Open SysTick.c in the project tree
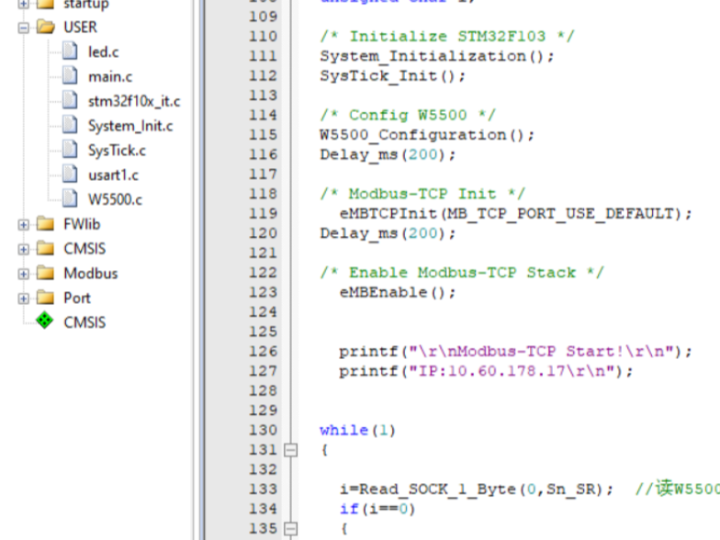720x540 pixels. 117,151
